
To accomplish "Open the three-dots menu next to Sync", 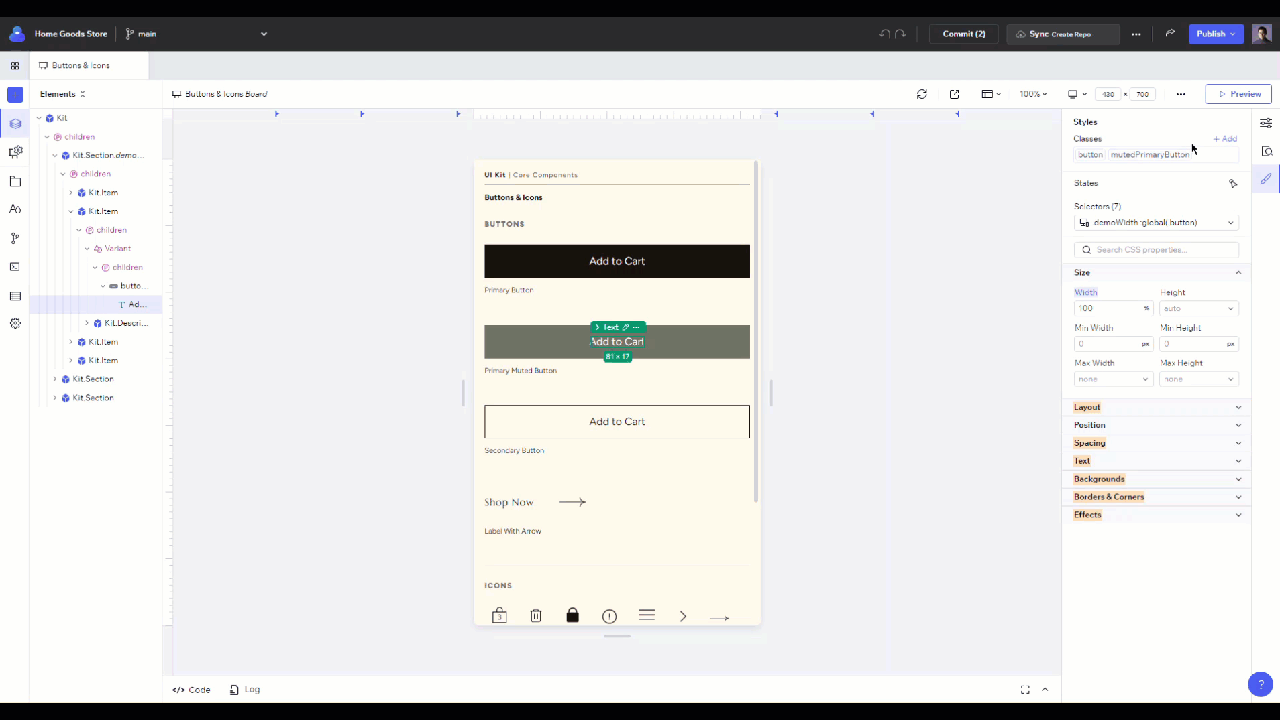I will 1136,34.
